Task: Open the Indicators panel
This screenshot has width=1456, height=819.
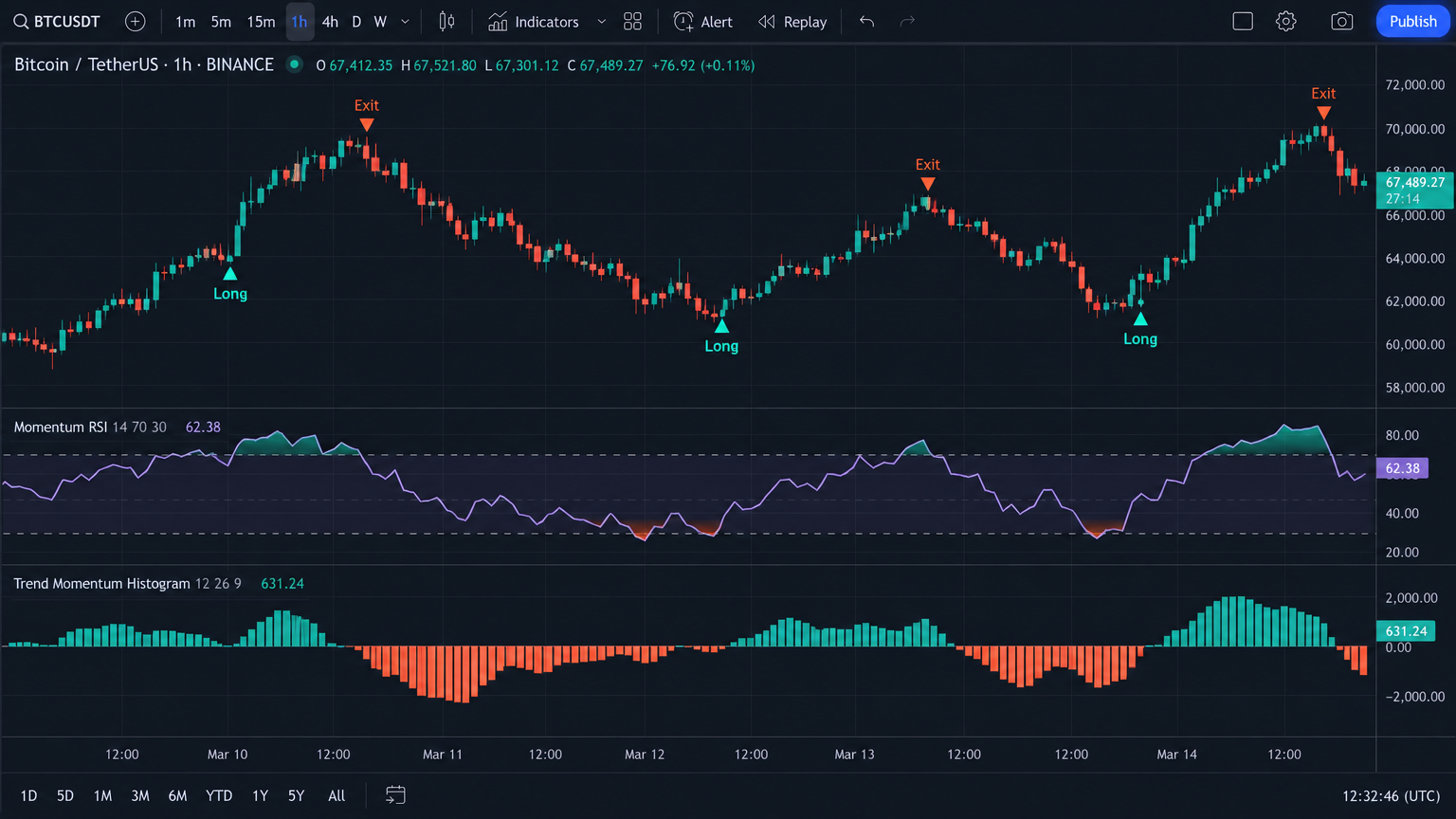Action: [x=533, y=21]
